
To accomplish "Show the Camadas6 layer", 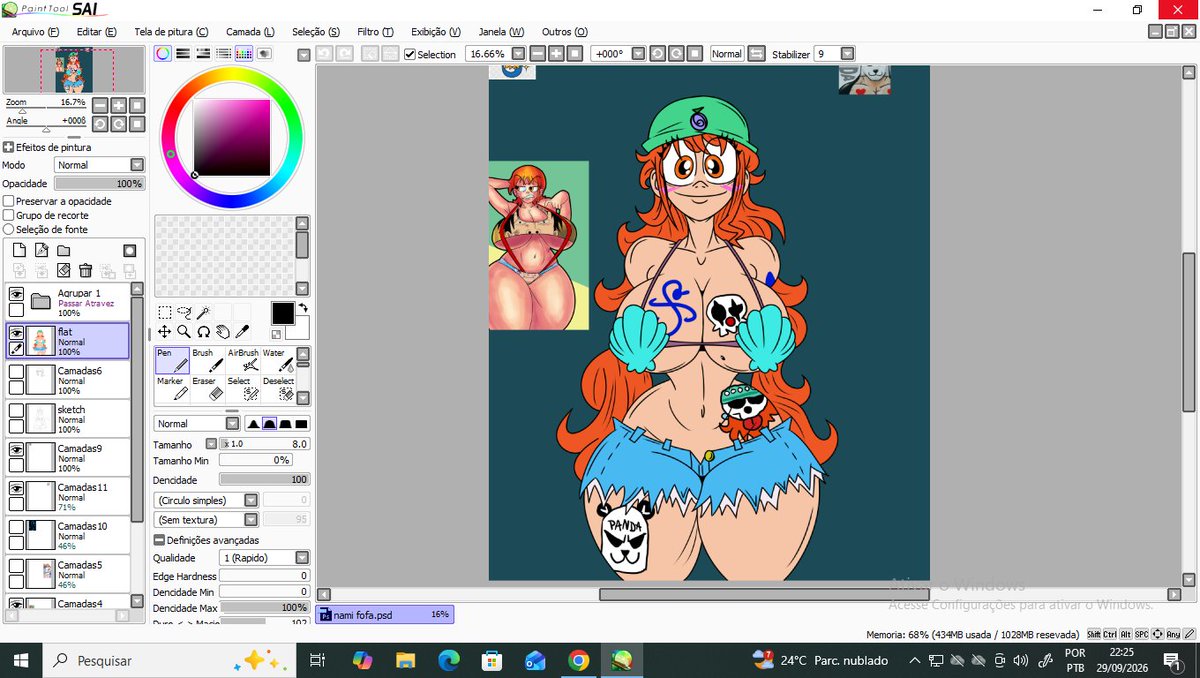I will tap(16, 372).
